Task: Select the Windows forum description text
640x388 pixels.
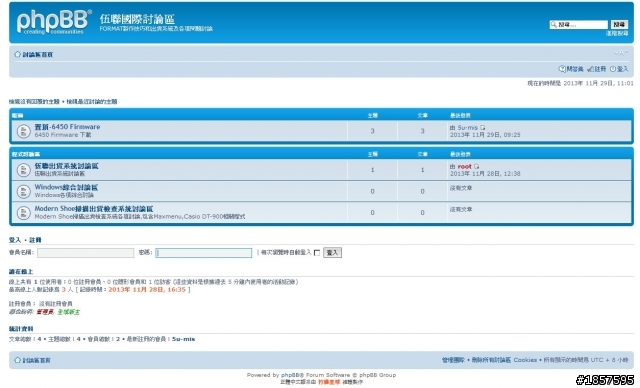Action: click(64, 195)
